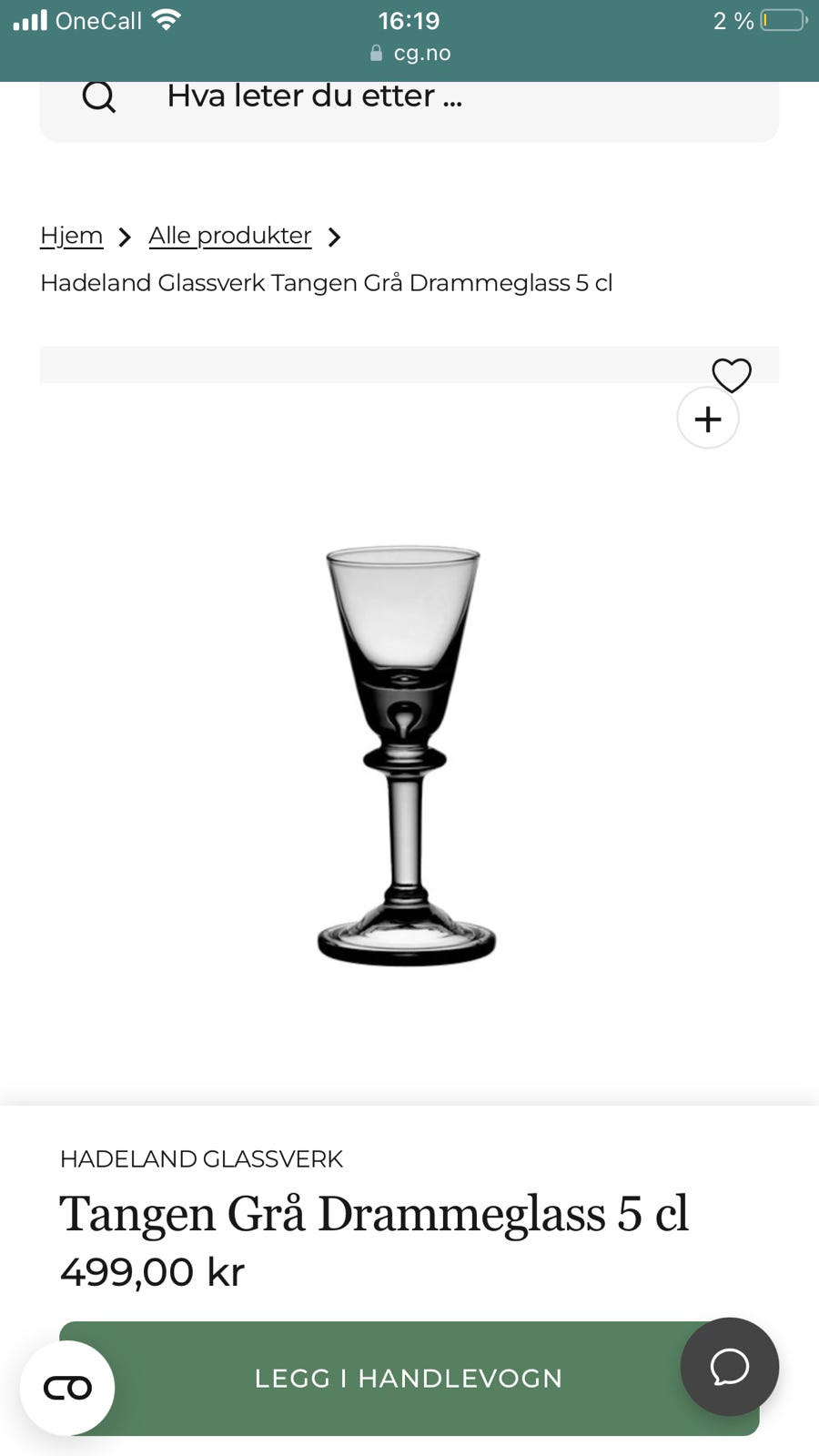Zoom product image with plus icon
Viewport: 819px width, 1456px height.
pyautogui.click(x=708, y=419)
